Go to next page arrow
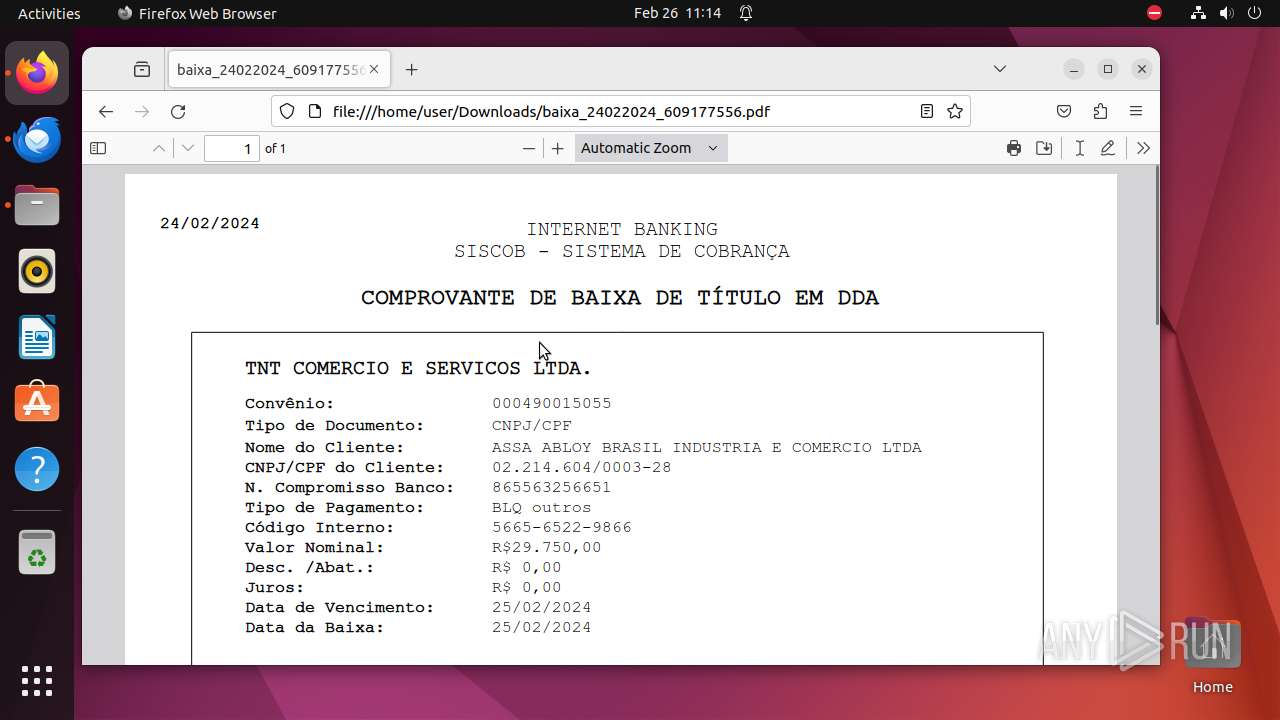Viewport: 1280px width, 720px height. (188, 148)
